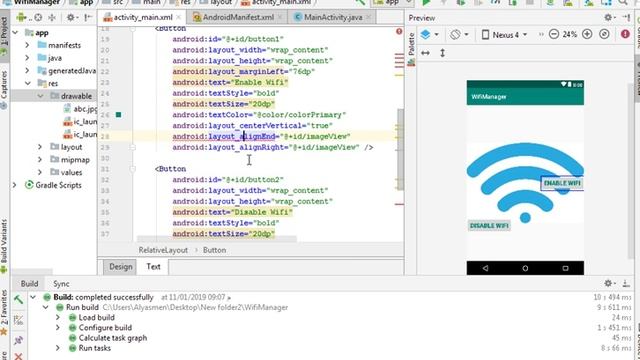Viewport: 640px width, 360px height.
Task: Open the orientation rotate dropdown
Action: point(459,35)
